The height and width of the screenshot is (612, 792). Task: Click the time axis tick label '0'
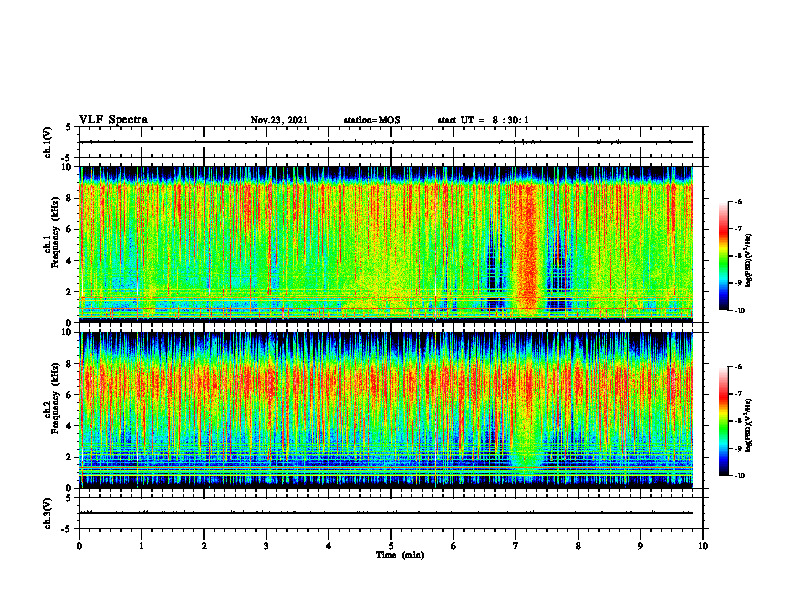pos(79,546)
